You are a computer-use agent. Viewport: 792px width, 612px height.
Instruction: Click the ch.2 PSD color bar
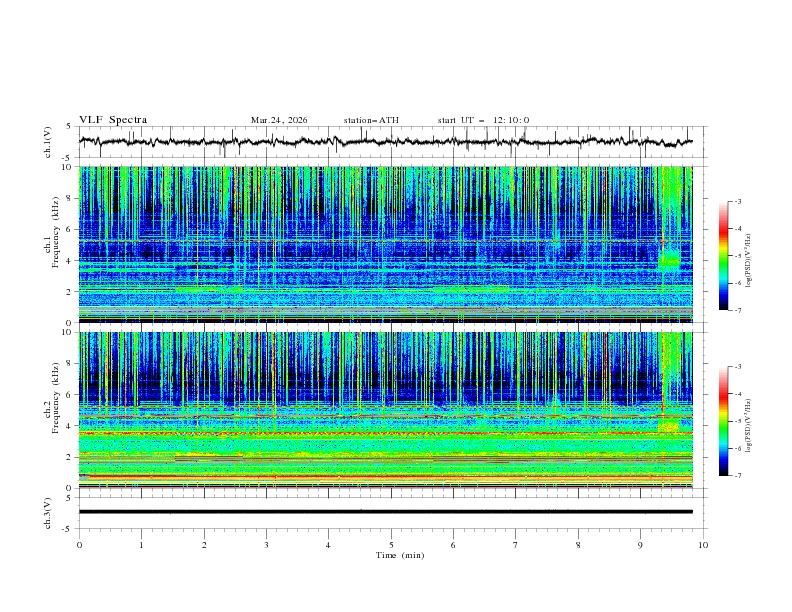pyautogui.click(x=723, y=421)
